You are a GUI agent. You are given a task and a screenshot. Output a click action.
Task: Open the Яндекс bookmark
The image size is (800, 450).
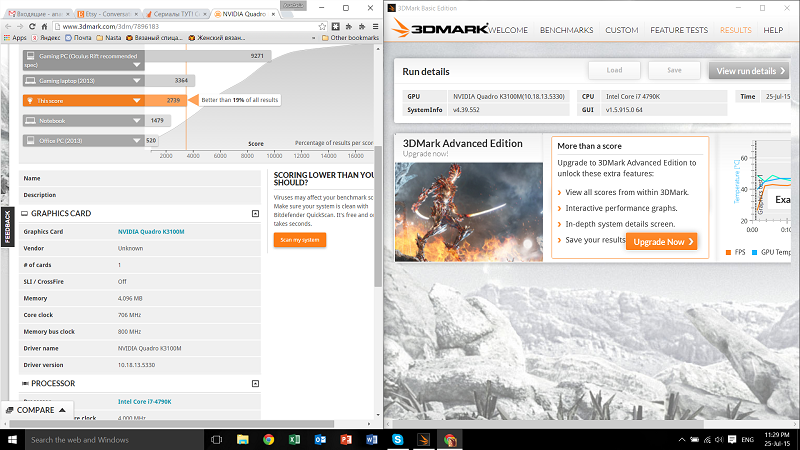[45, 38]
